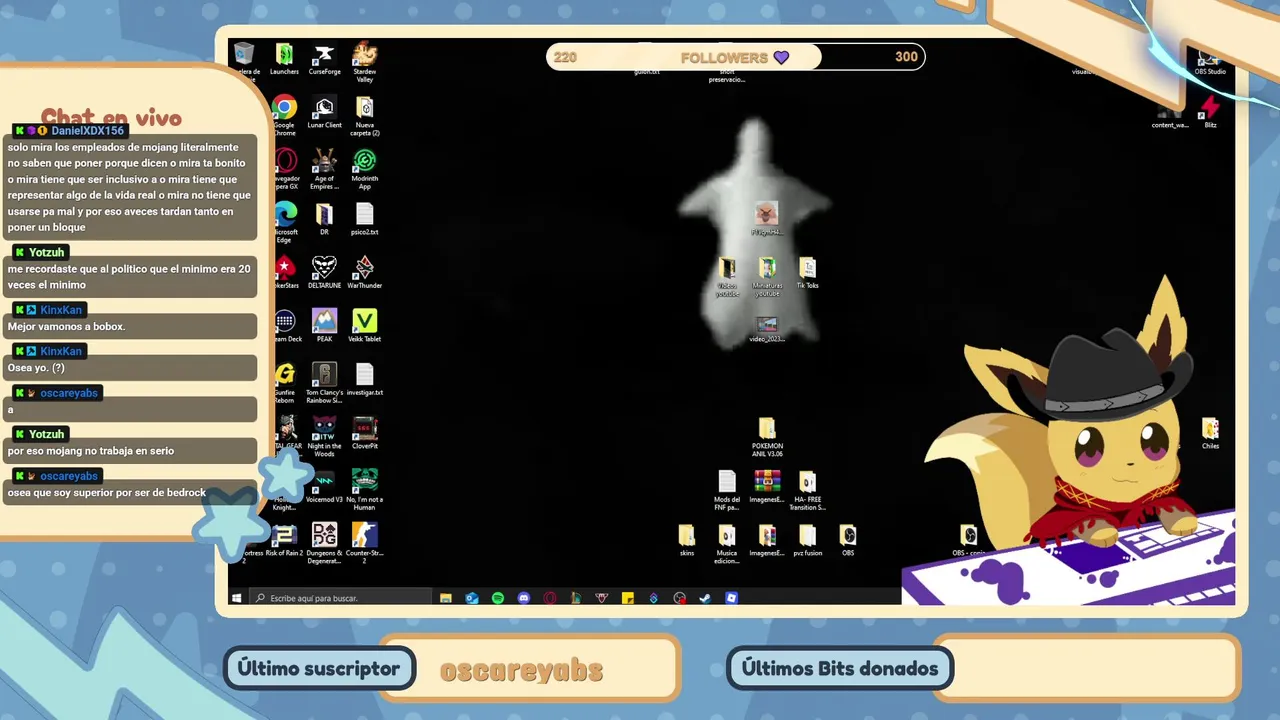Launch PEAK game shortcut
The width and height of the screenshot is (1280, 720).
tap(324, 325)
